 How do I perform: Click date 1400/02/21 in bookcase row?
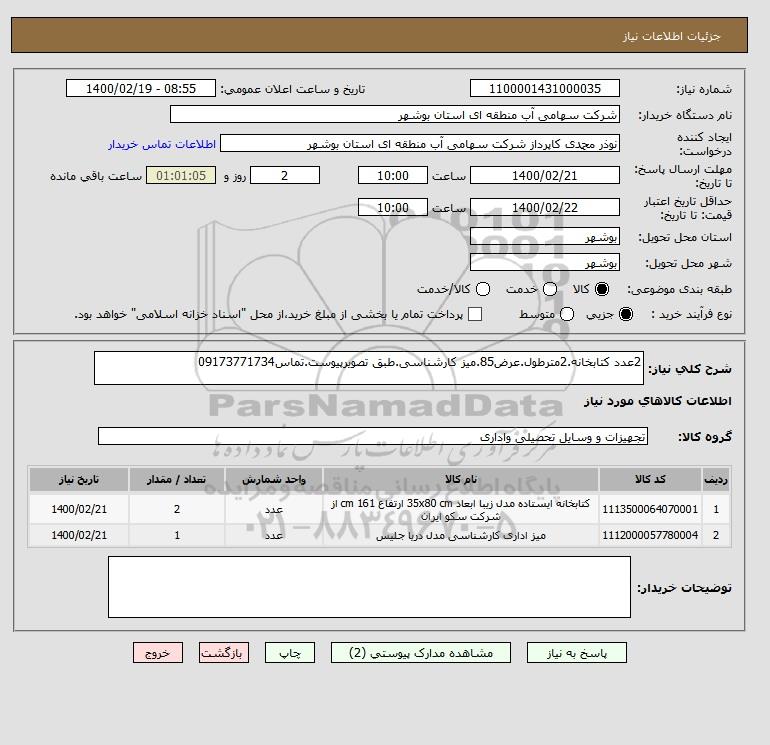point(79,509)
